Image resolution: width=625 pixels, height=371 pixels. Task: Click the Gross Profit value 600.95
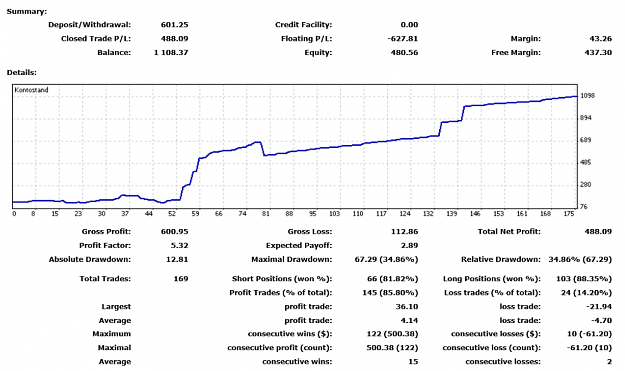[174, 232]
